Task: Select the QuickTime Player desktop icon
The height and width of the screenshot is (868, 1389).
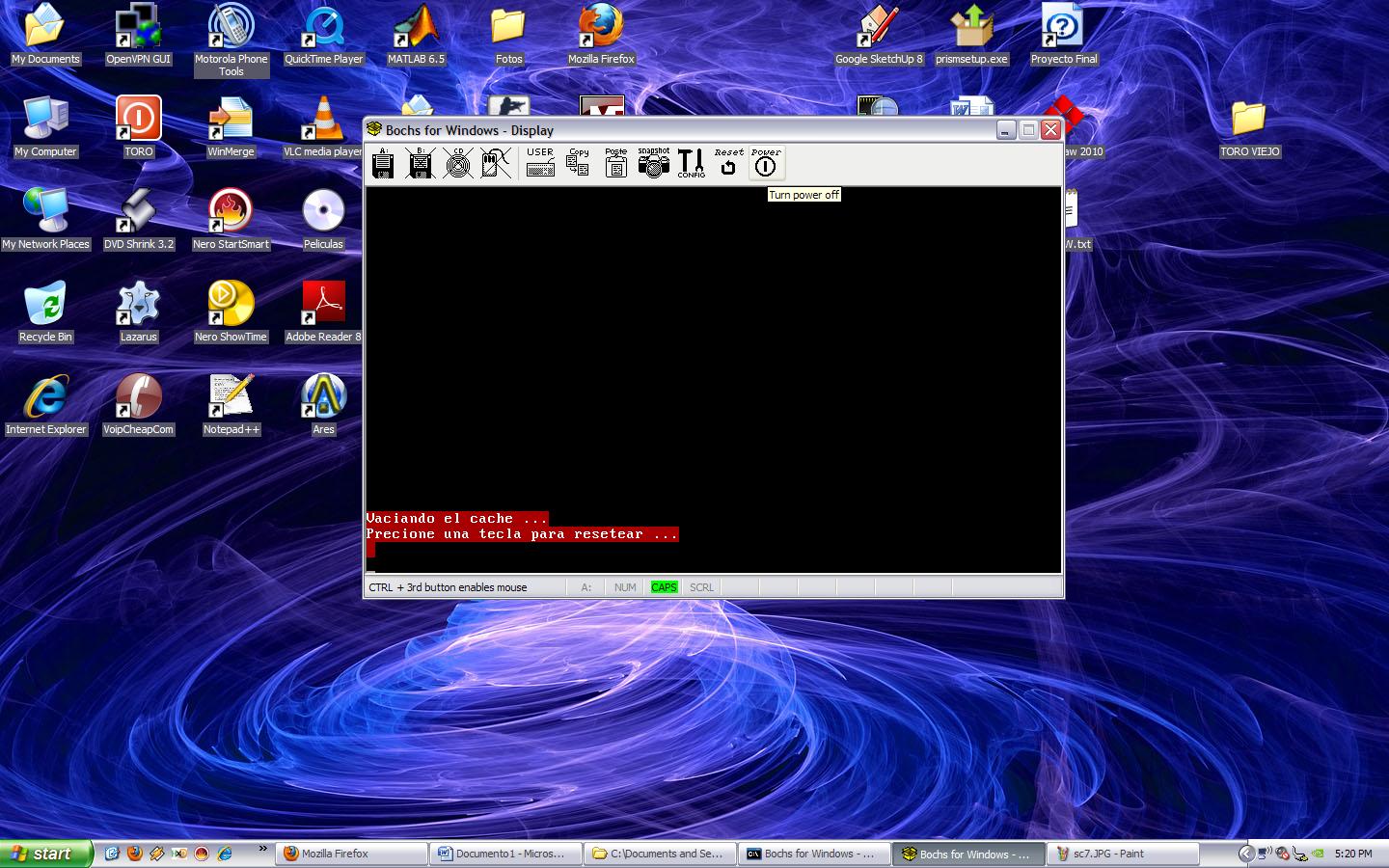Action: point(323,35)
